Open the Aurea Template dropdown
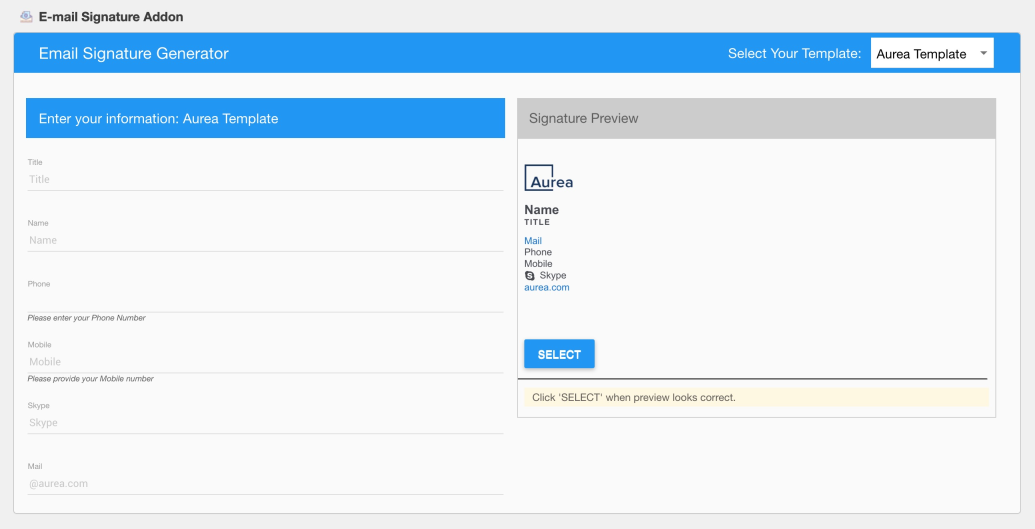1035x529 pixels. [x=931, y=53]
